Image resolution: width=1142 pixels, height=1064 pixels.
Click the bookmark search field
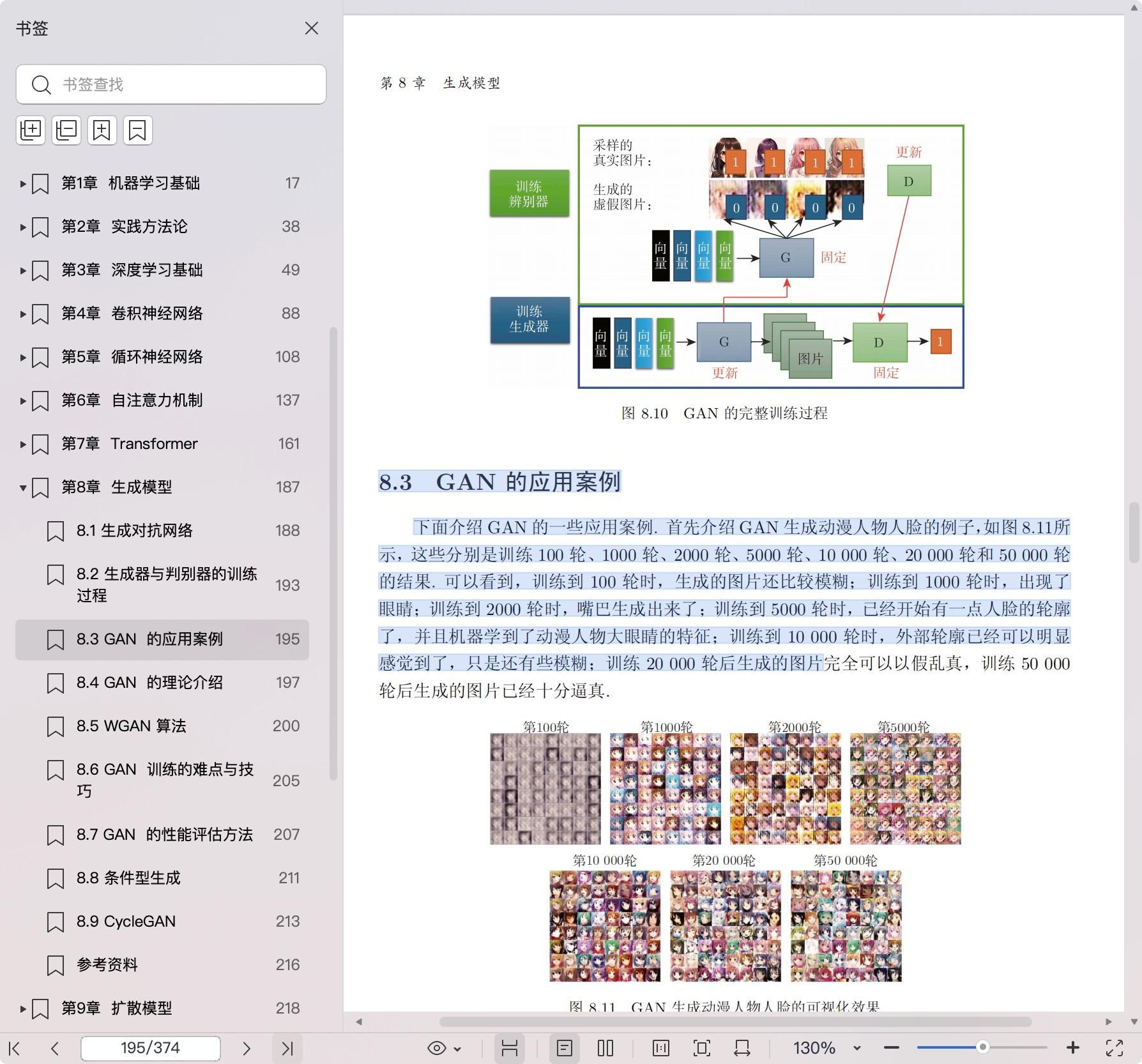point(171,84)
